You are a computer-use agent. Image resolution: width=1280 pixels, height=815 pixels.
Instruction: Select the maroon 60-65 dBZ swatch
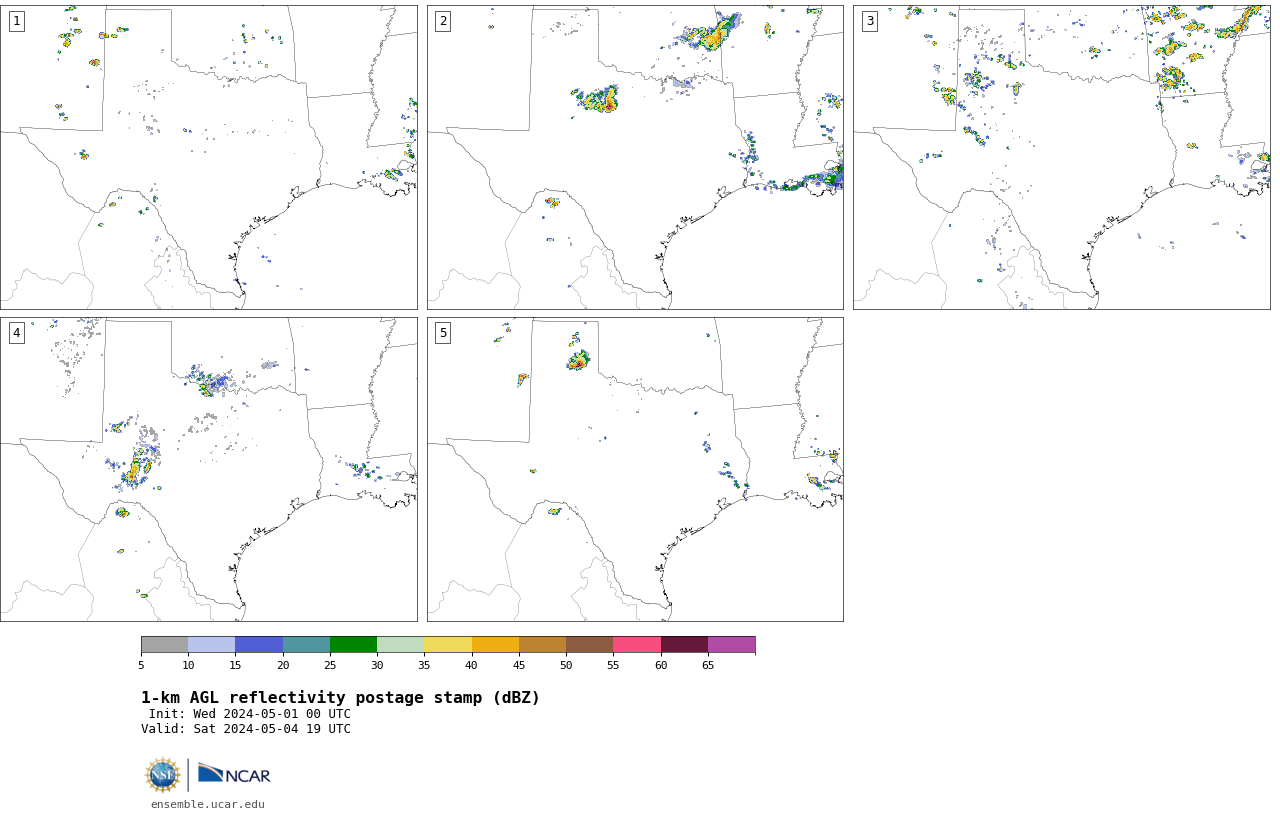(684, 644)
